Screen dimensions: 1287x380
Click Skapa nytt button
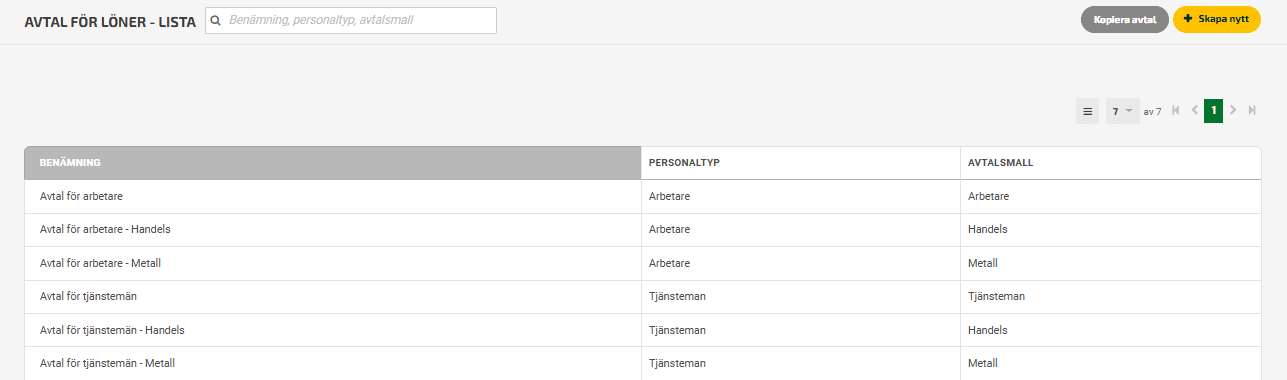click(x=1217, y=20)
